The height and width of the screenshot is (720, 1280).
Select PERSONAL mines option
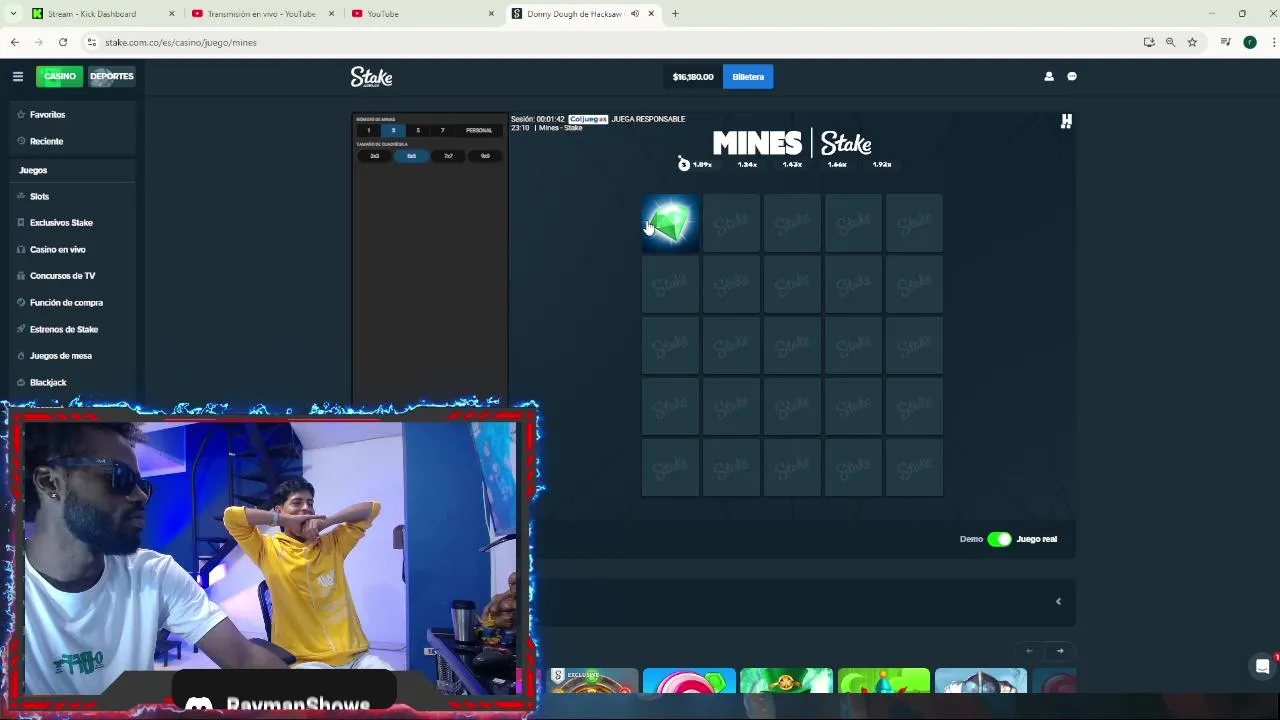[x=479, y=130]
